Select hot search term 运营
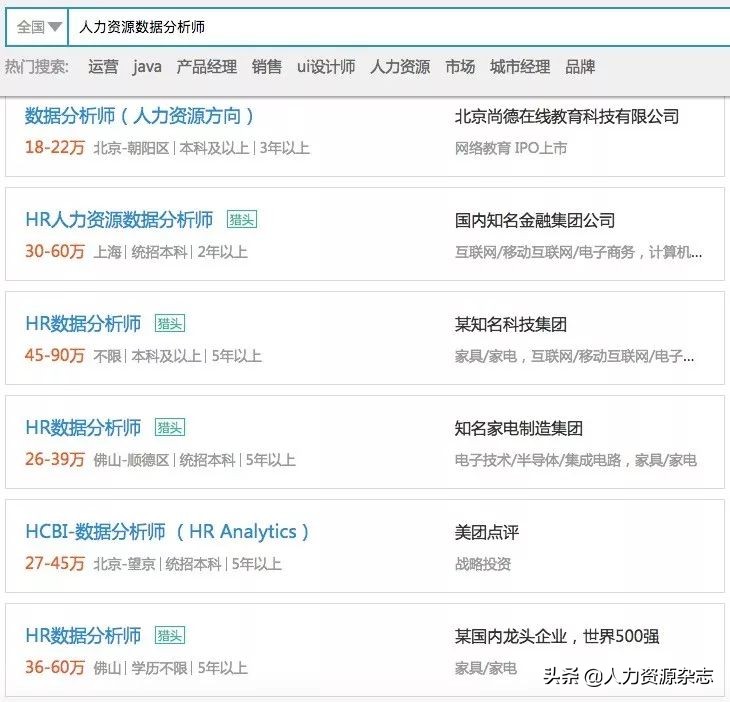This screenshot has height=702, width=730. pos(103,67)
